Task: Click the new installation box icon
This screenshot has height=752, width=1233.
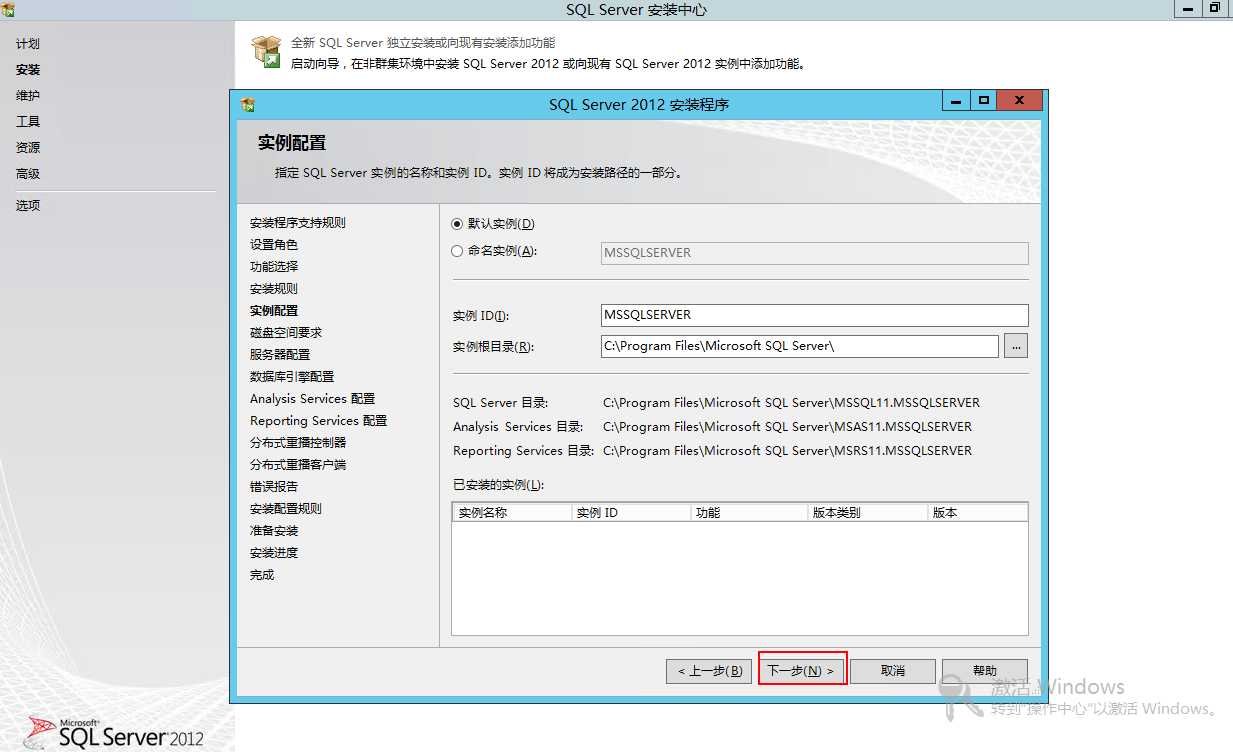Action: click(x=266, y=52)
